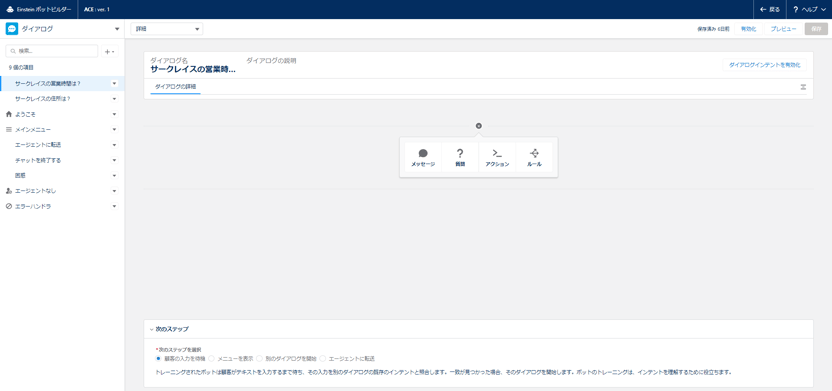Image resolution: width=832 pixels, height=391 pixels.
Task: Add an アクション (action) step
Action: (497, 158)
